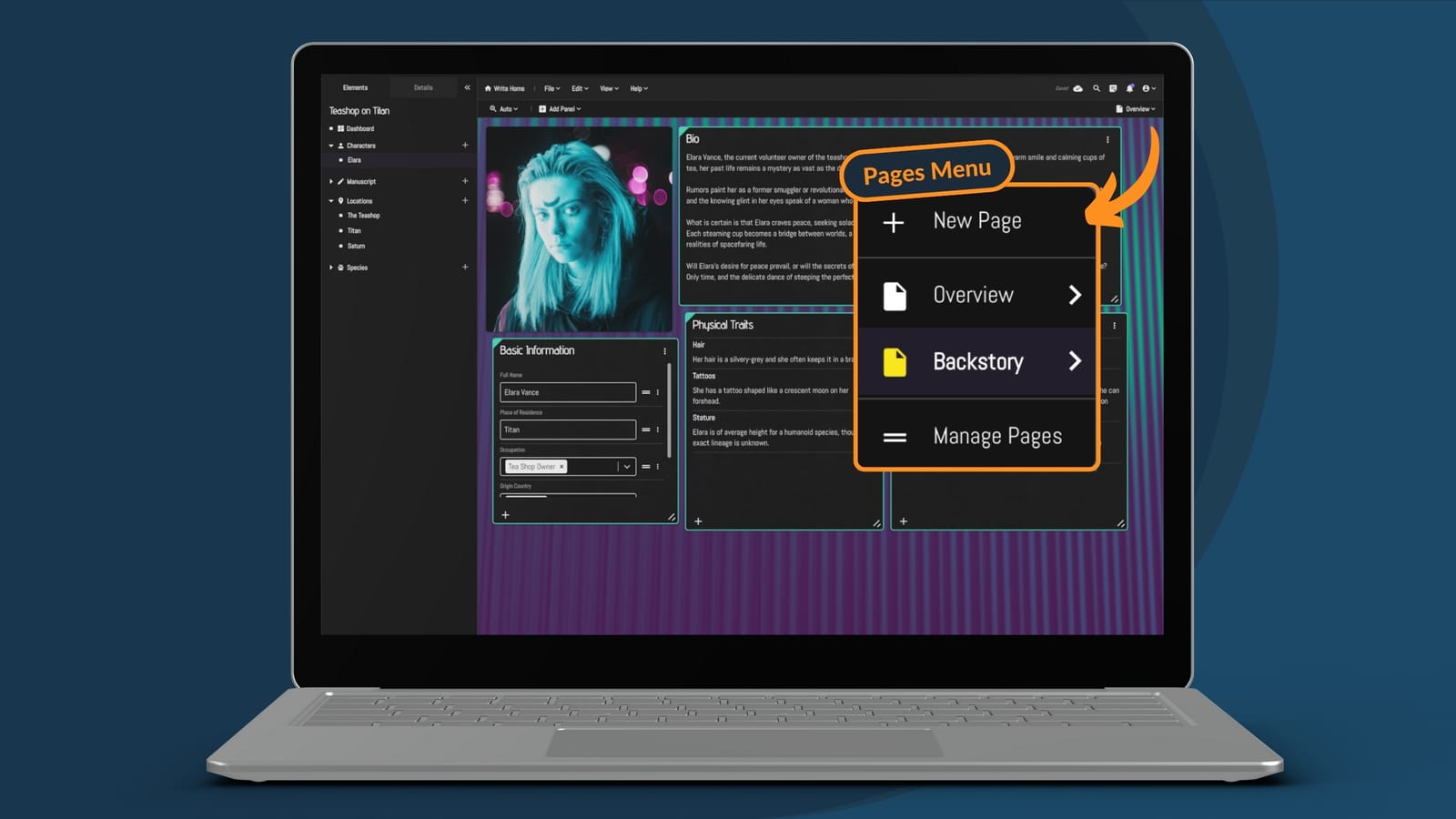Viewport: 1456px width, 819px height.
Task: Click the Full Name field containing Elara Vance
Action: click(x=567, y=392)
